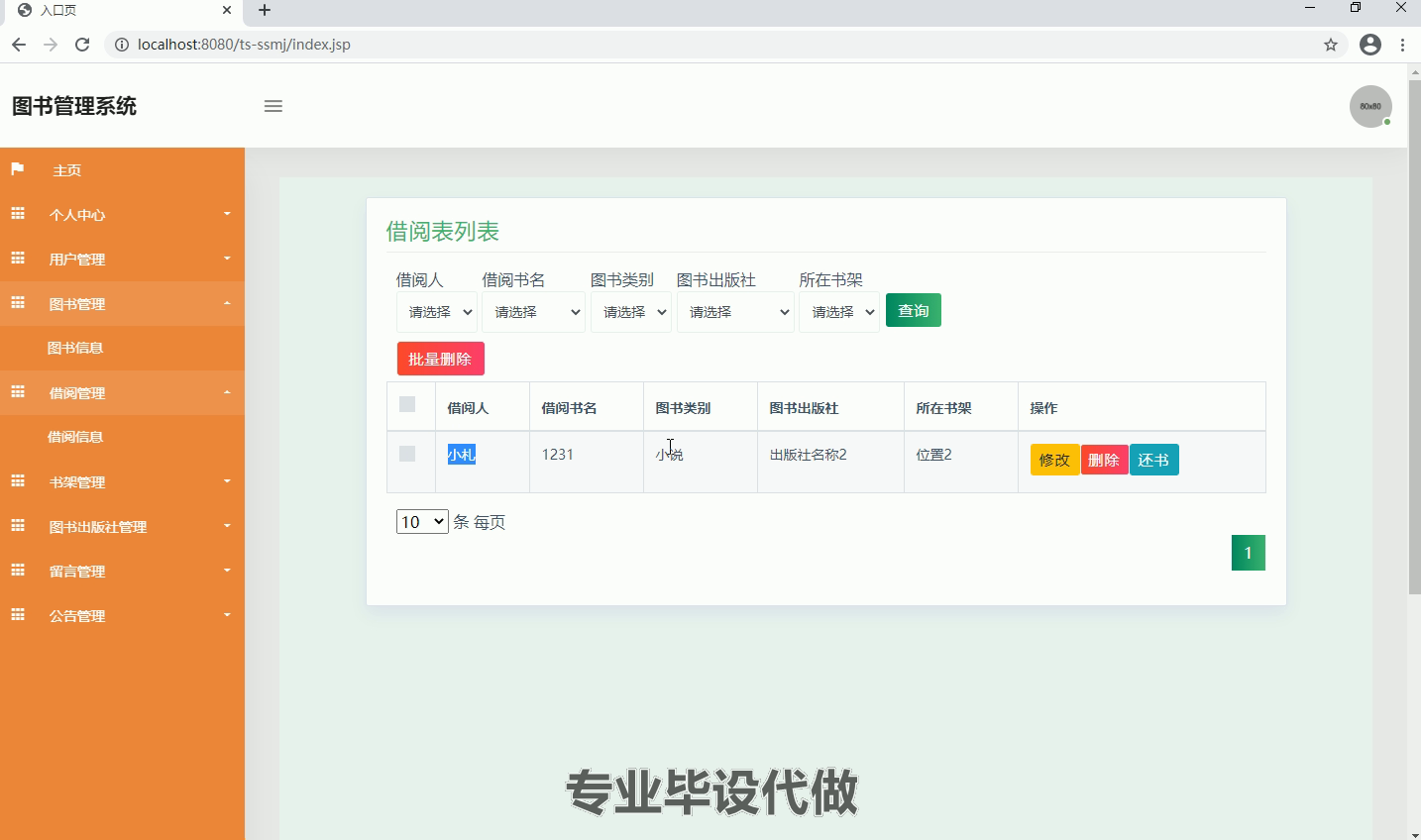
Task: Expand 留言管理 with its arrow
Action: point(227,571)
